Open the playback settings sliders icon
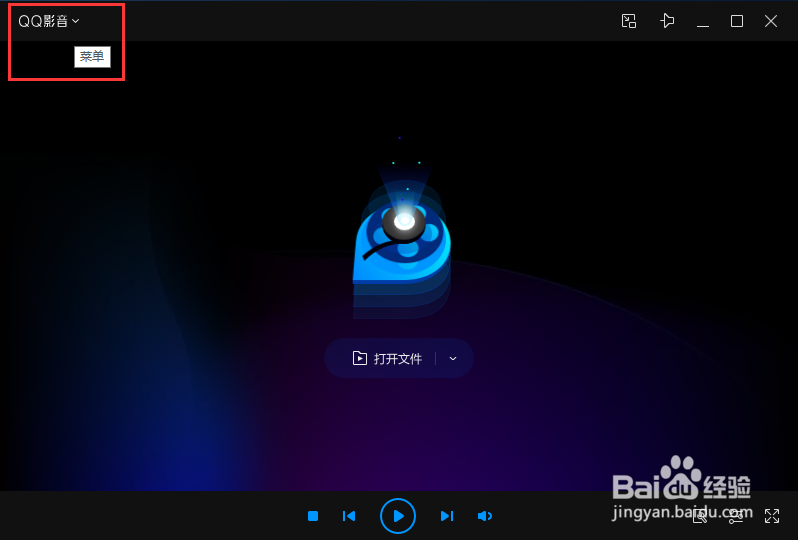Image resolution: width=798 pixels, height=540 pixels. (736, 517)
